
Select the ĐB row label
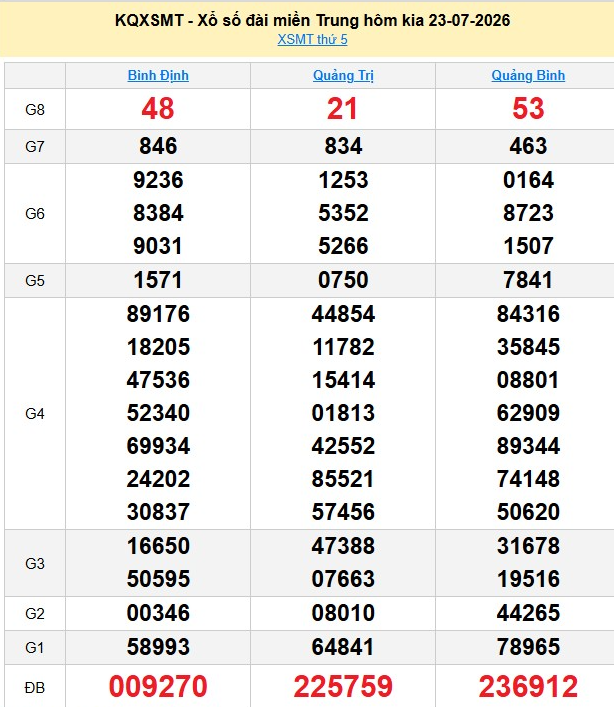click(35, 688)
